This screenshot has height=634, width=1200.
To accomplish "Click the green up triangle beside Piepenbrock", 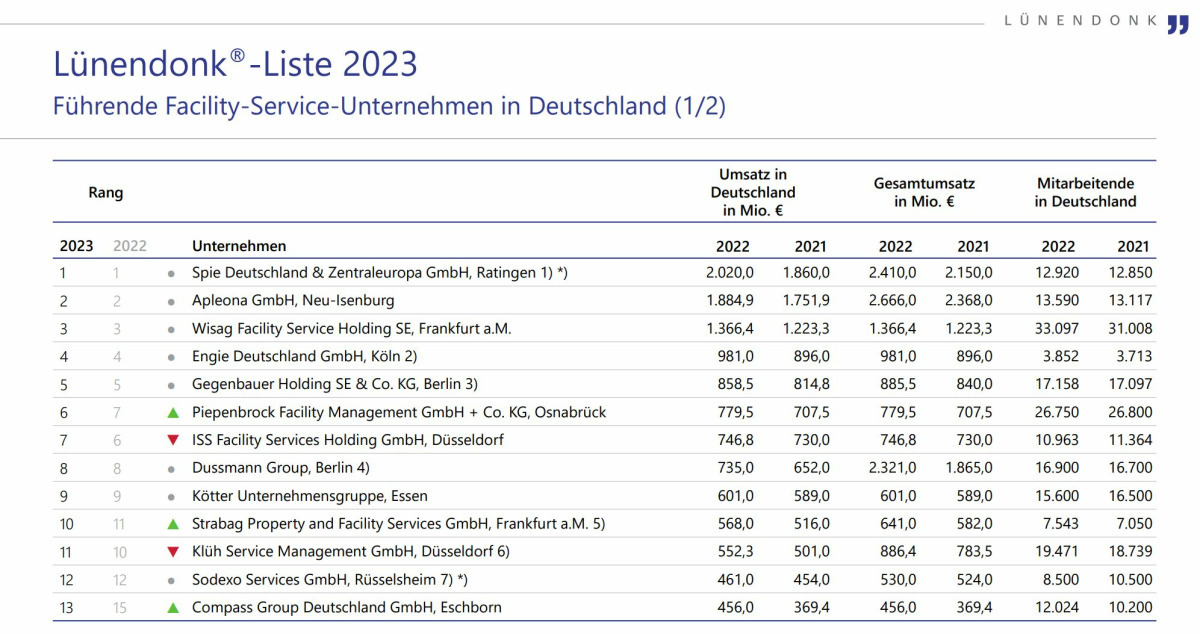I will (172, 412).
